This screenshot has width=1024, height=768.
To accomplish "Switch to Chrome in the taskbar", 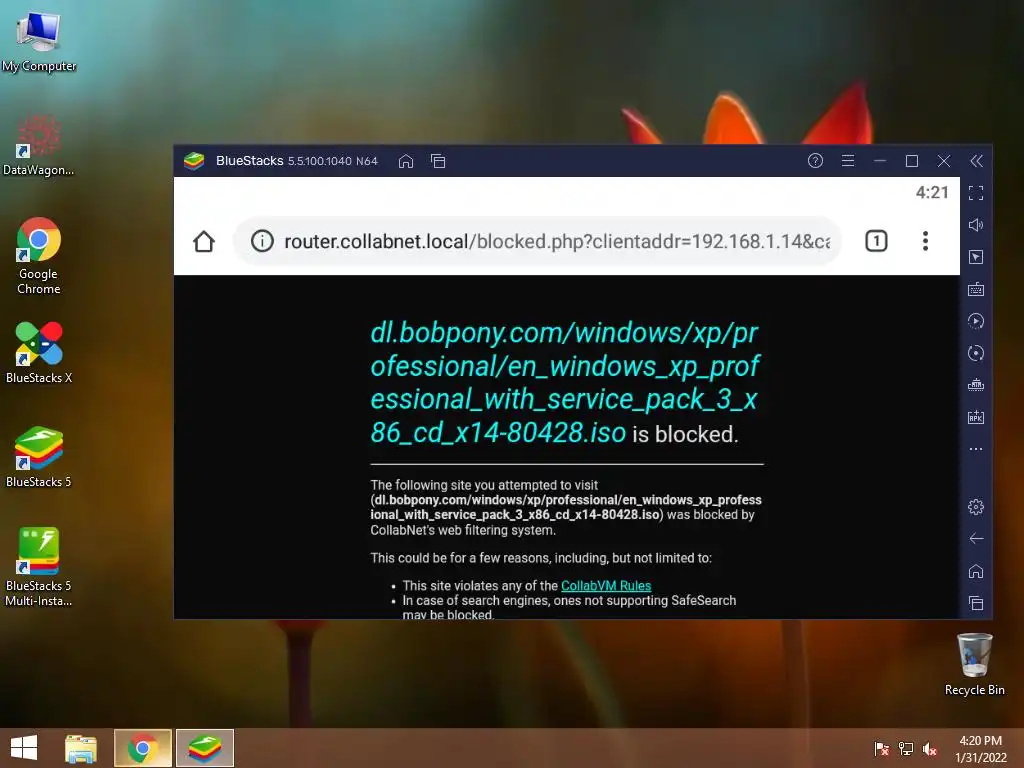I will pyautogui.click(x=142, y=748).
